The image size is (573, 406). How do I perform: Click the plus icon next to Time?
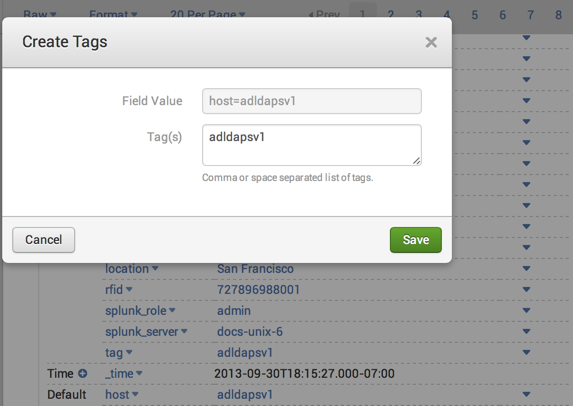click(83, 373)
